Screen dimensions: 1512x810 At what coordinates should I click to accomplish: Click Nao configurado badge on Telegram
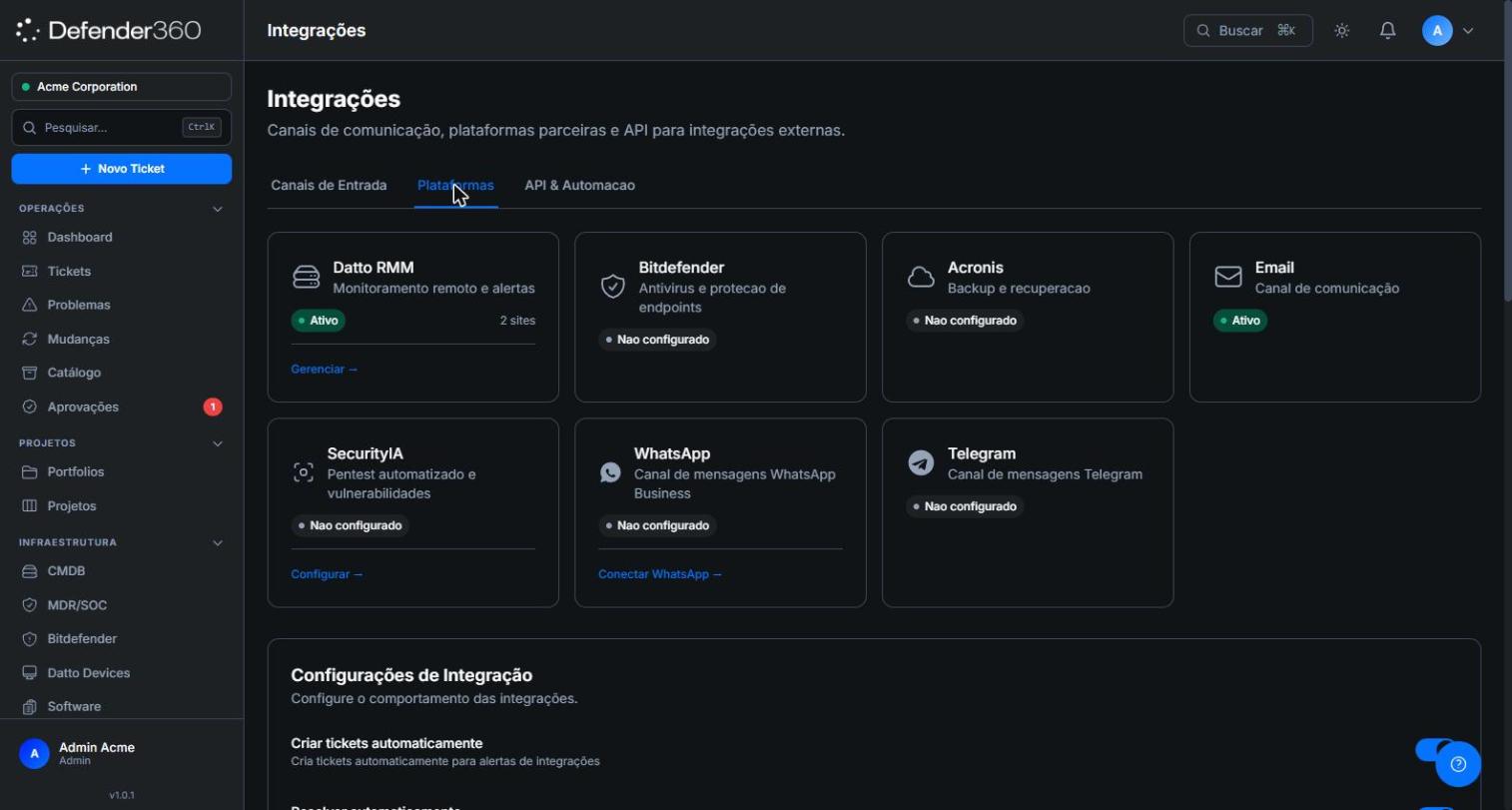pos(965,506)
